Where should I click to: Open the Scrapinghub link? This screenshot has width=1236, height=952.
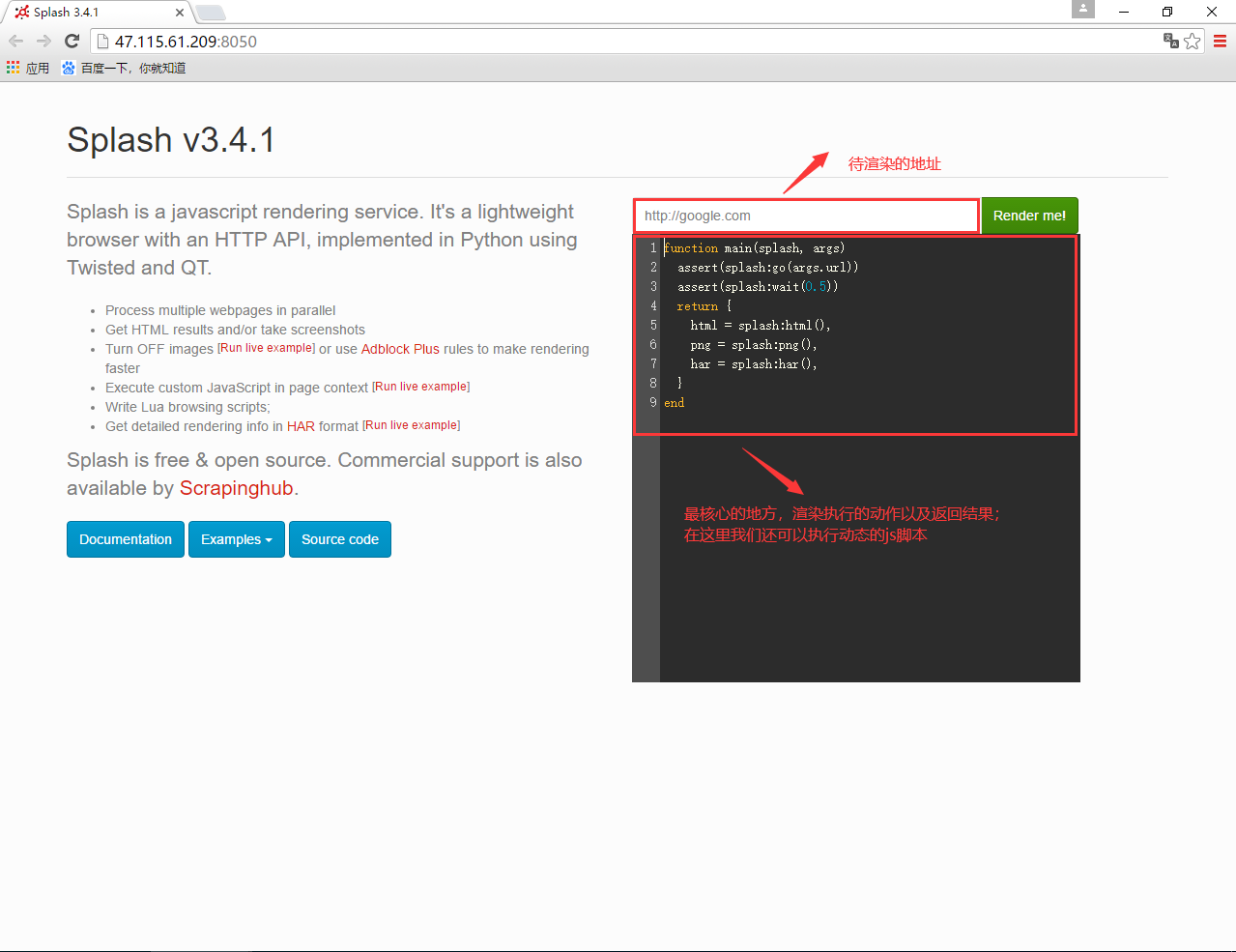click(236, 488)
